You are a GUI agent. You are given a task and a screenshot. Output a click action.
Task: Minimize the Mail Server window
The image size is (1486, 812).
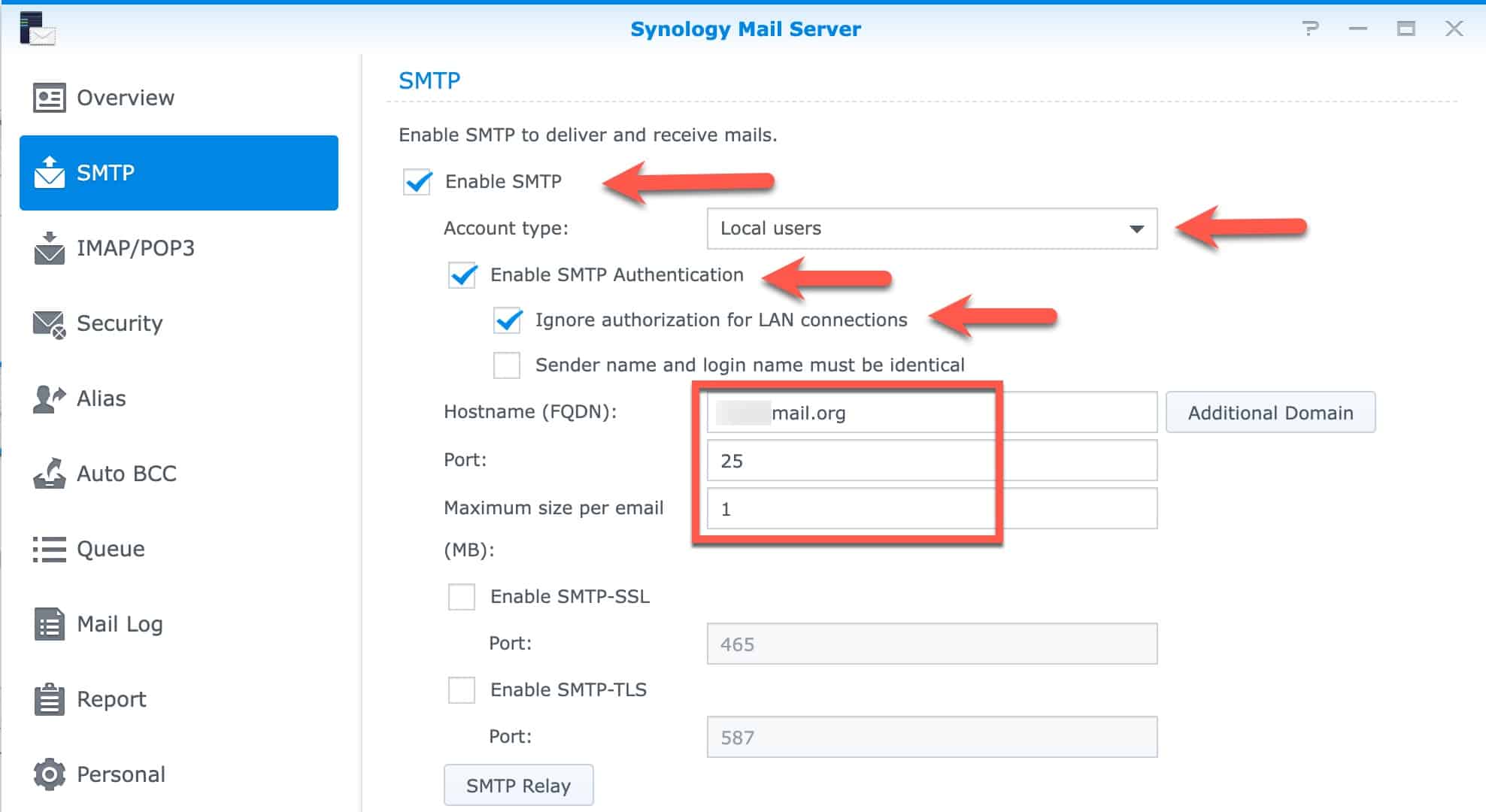tap(1358, 29)
